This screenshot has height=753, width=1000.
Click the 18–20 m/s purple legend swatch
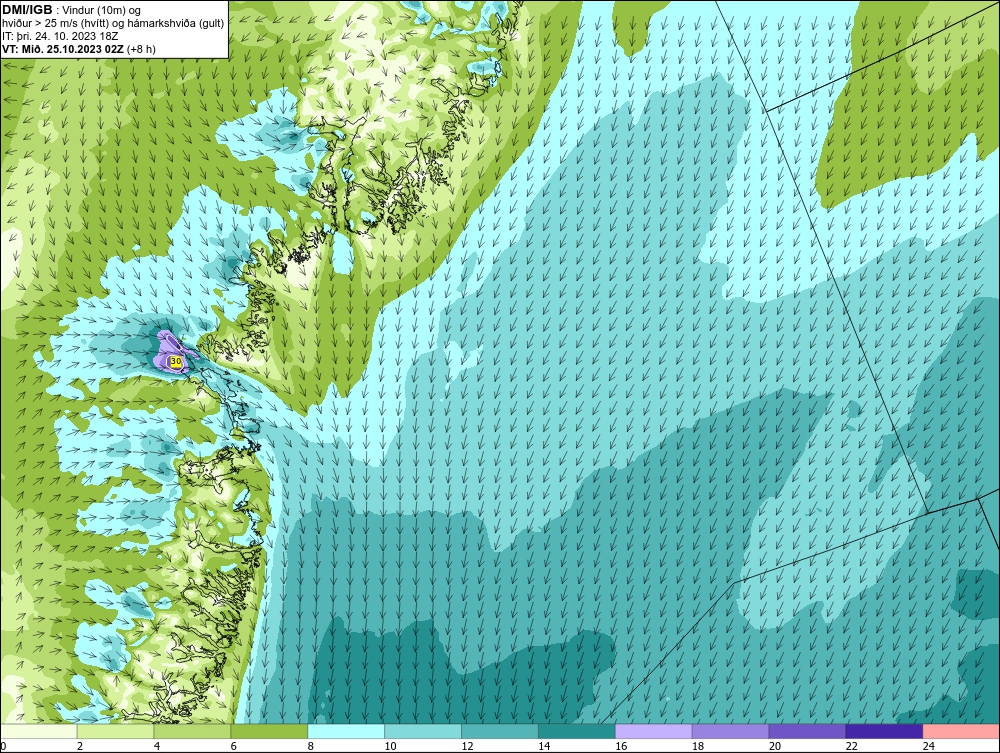click(x=730, y=731)
